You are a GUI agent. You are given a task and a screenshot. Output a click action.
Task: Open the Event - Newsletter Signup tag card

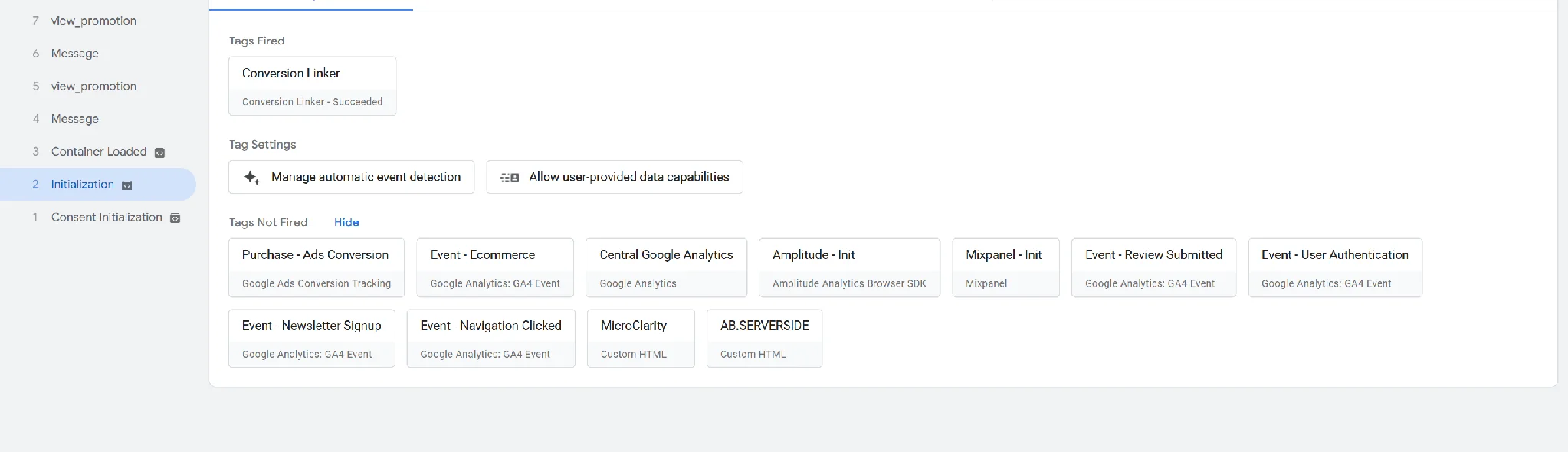312,339
